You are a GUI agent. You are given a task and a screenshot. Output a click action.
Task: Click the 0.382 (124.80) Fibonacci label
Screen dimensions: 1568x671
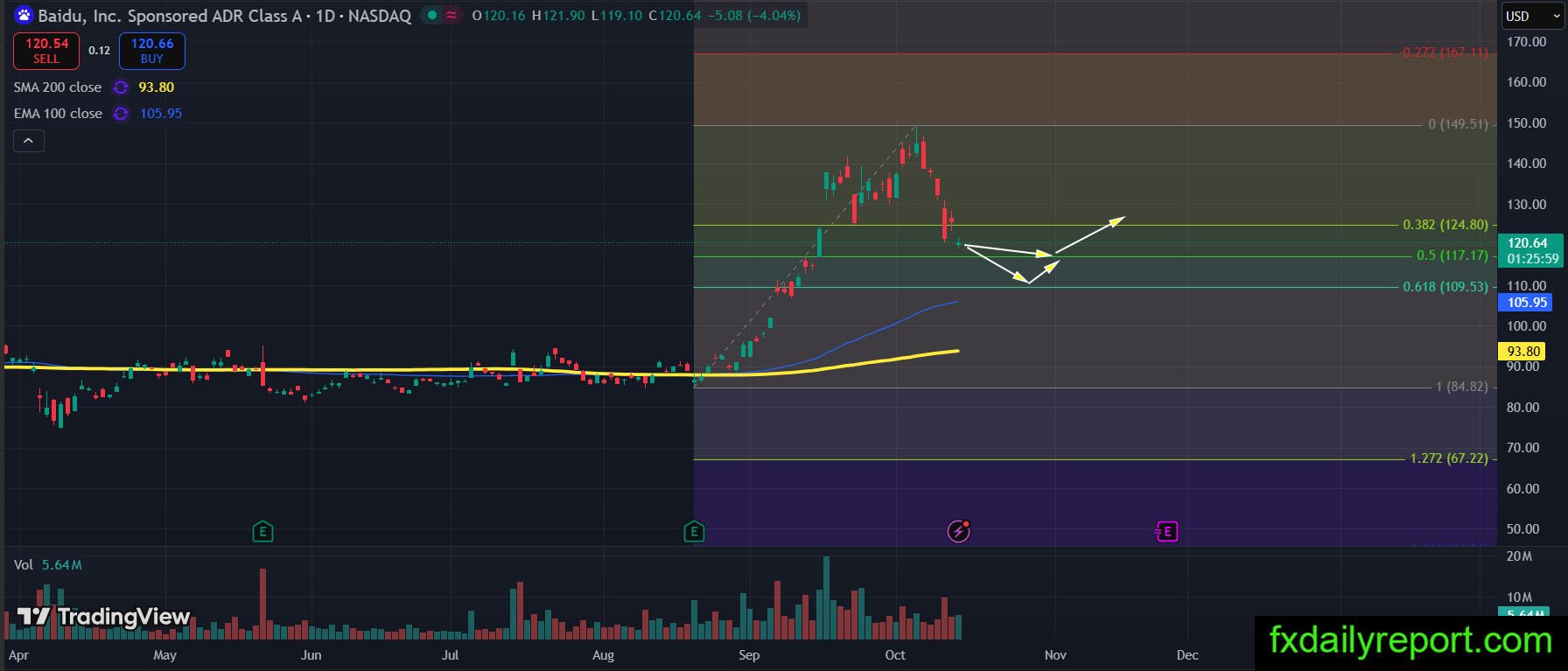coord(1445,225)
